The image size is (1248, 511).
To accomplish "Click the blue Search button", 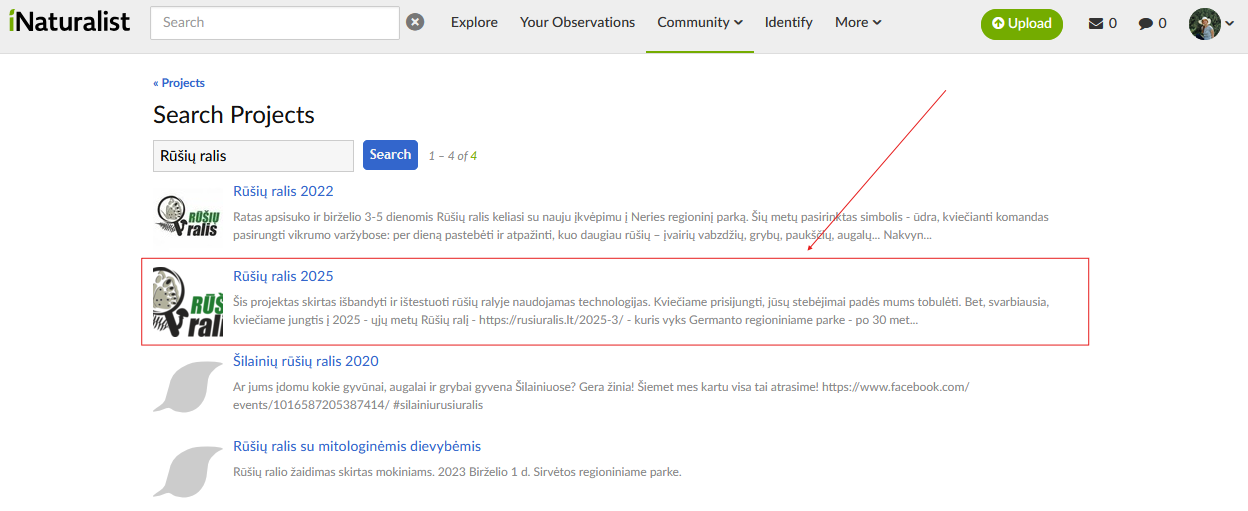I will pyautogui.click(x=390, y=155).
